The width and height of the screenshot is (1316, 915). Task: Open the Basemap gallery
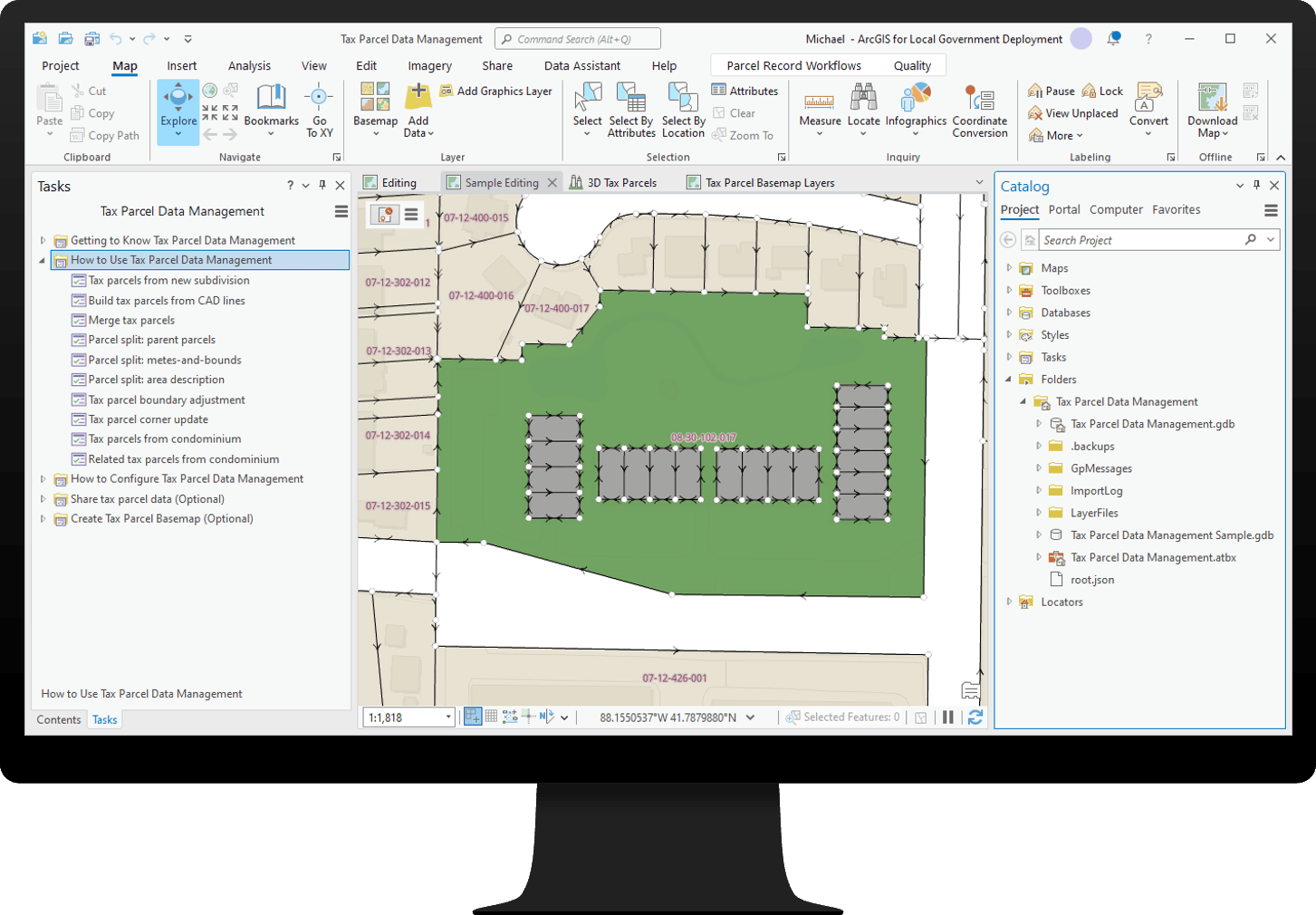(x=375, y=111)
